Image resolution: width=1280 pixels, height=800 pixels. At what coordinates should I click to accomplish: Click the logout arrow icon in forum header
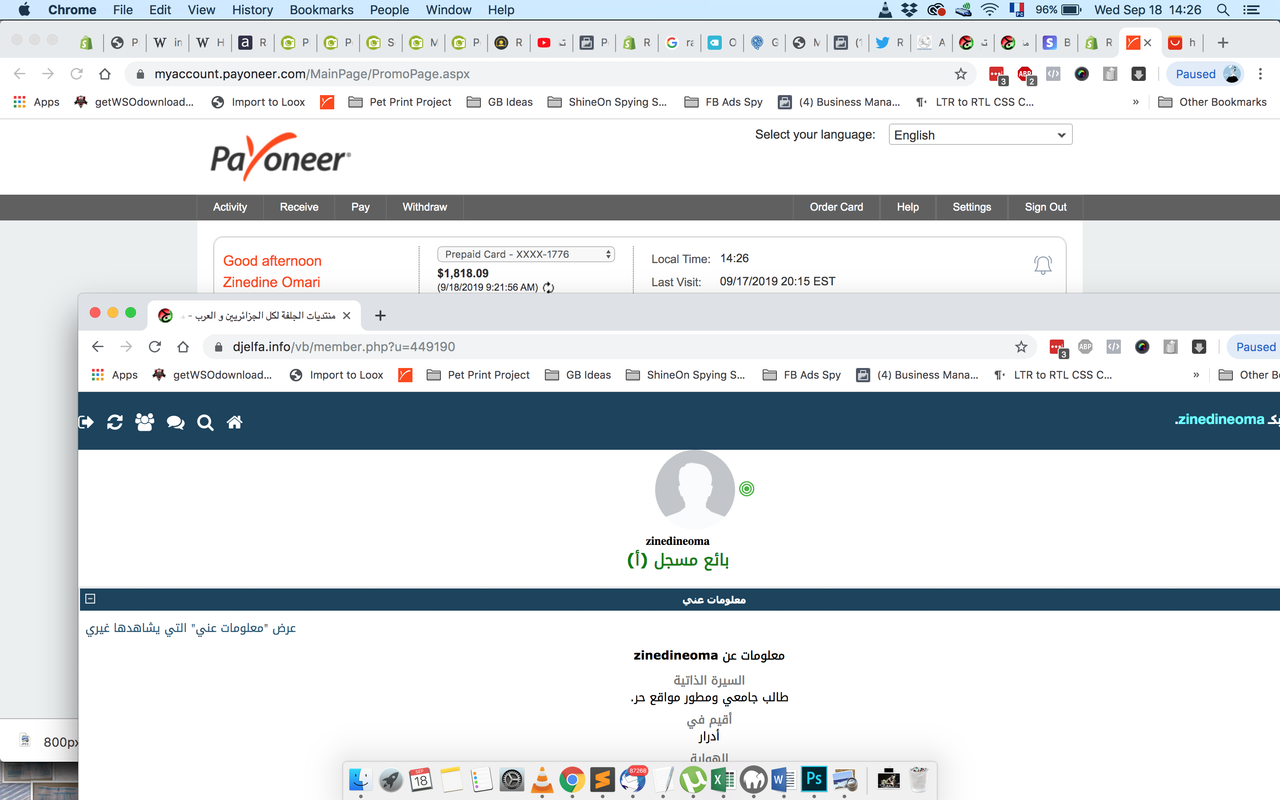86,423
